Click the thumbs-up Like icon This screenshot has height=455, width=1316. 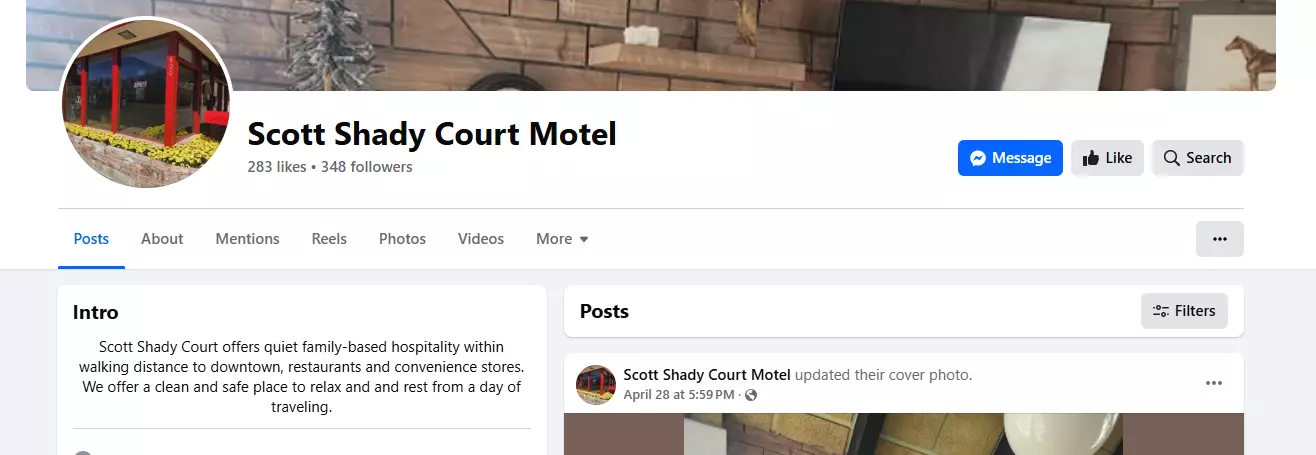pos(1091,158)
